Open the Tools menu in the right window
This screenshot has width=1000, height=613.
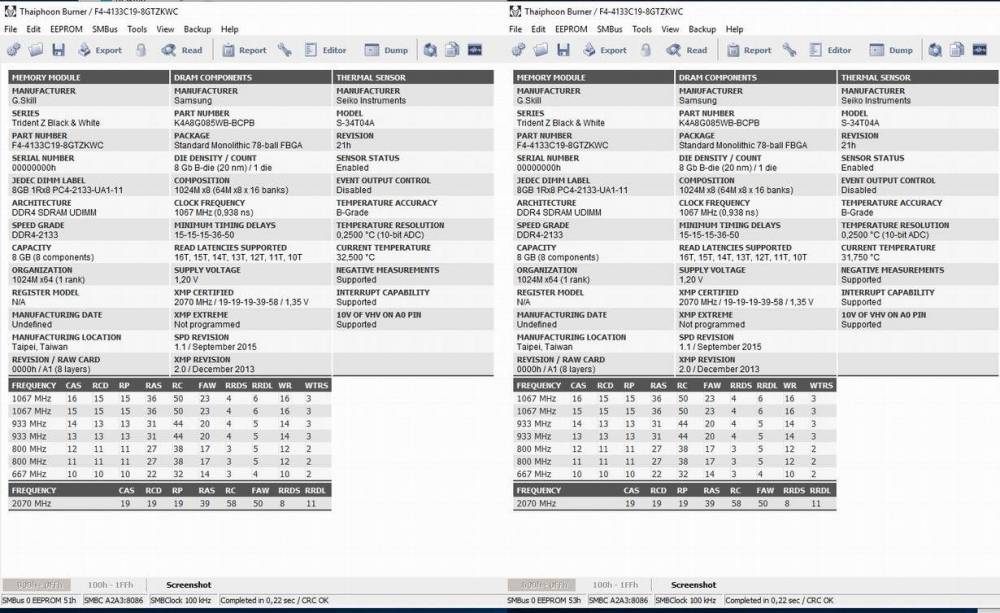pos(642,29)
